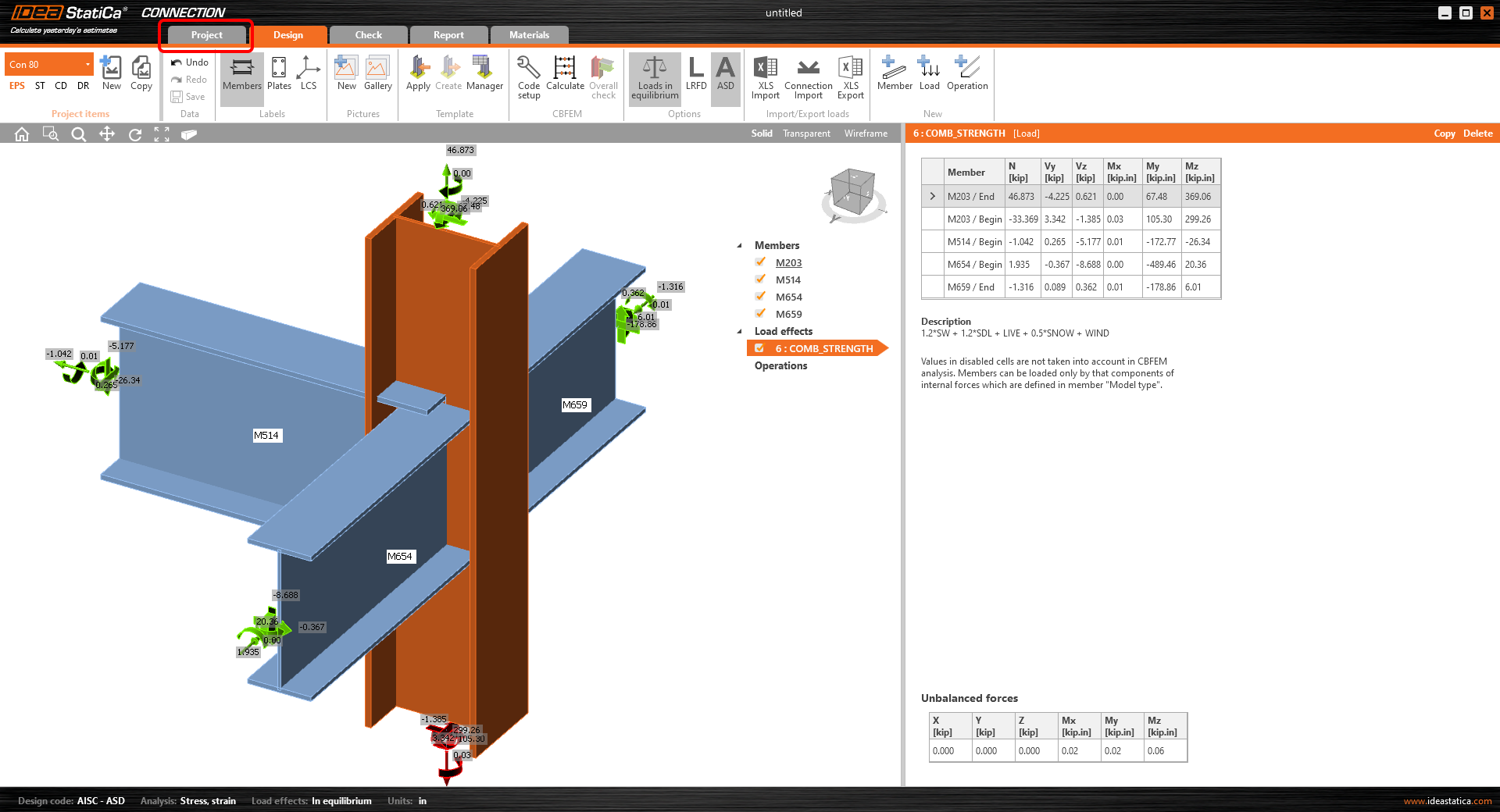Open the Materials tab
Image resolution: width=1500 pixels, height=812 pixels.
coord(529,35)
